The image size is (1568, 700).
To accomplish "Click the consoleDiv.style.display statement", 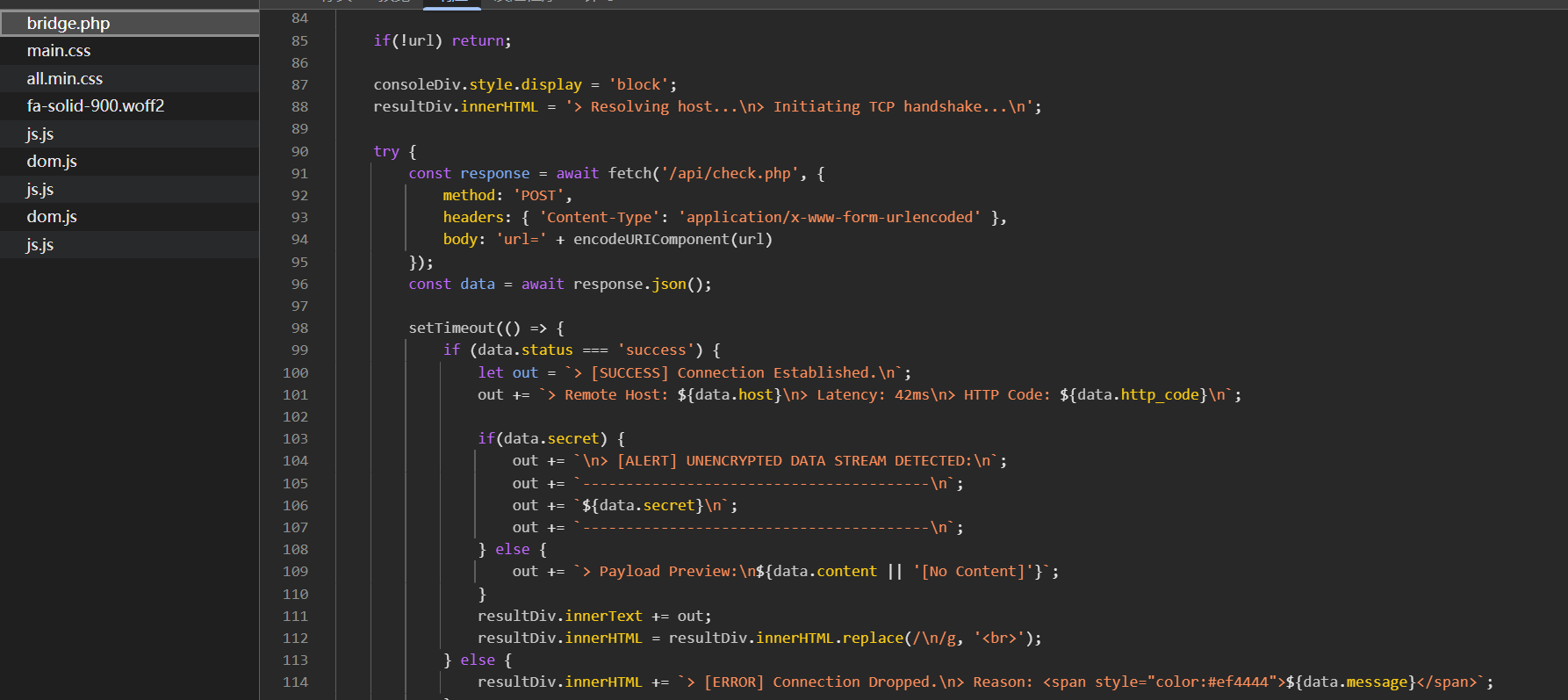I will pos(478,85).
